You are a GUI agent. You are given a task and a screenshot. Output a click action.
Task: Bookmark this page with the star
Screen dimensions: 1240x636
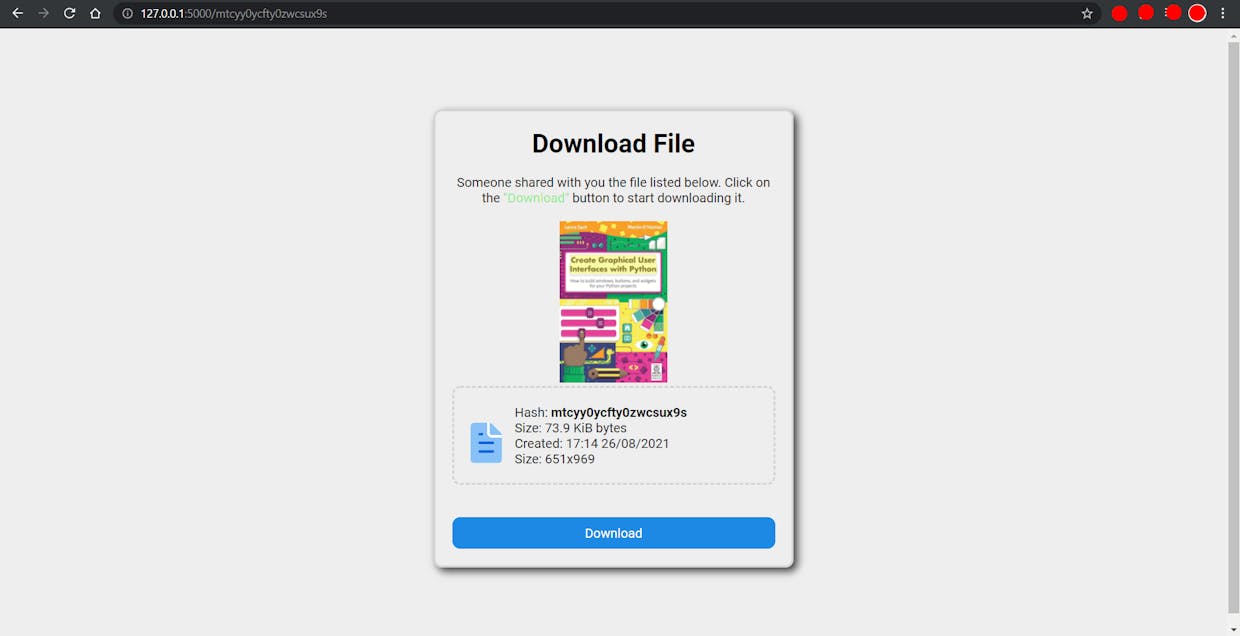[x=1087, y=14]
